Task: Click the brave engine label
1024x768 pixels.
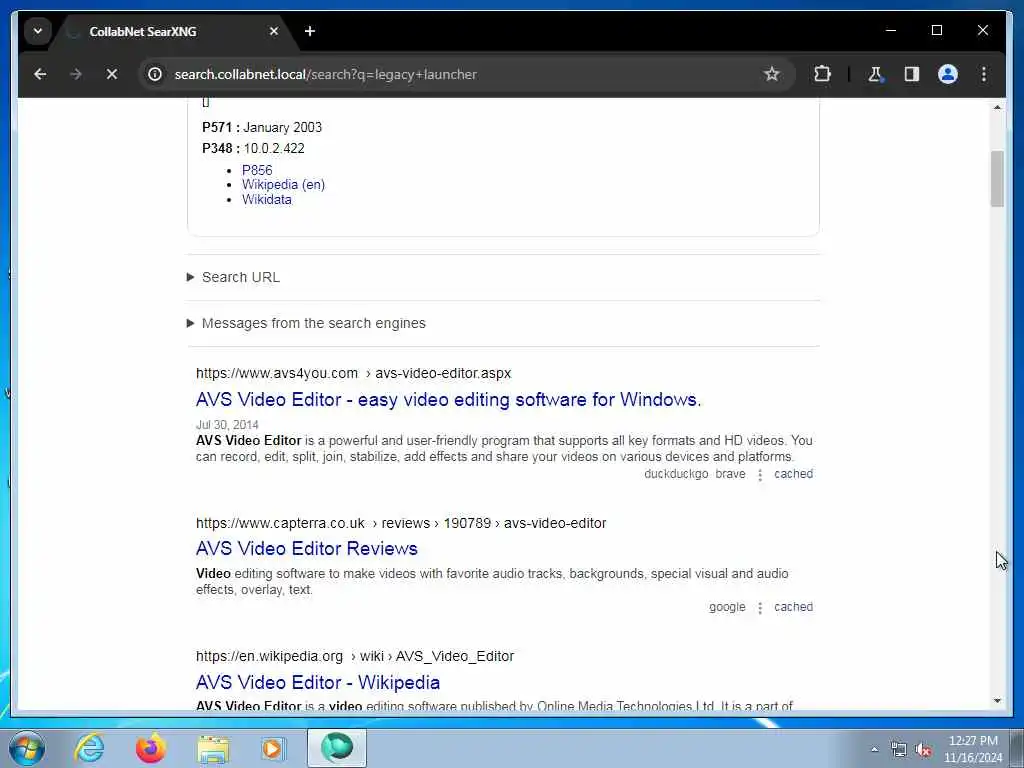Action: pyautogui.click(x=730, y=474)
